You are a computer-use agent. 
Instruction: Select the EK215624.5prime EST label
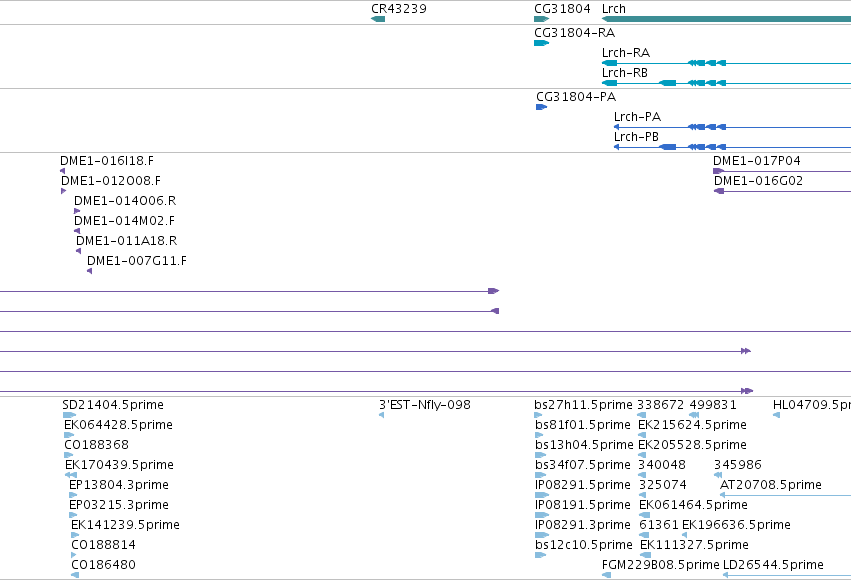click(x=693, y=425)
